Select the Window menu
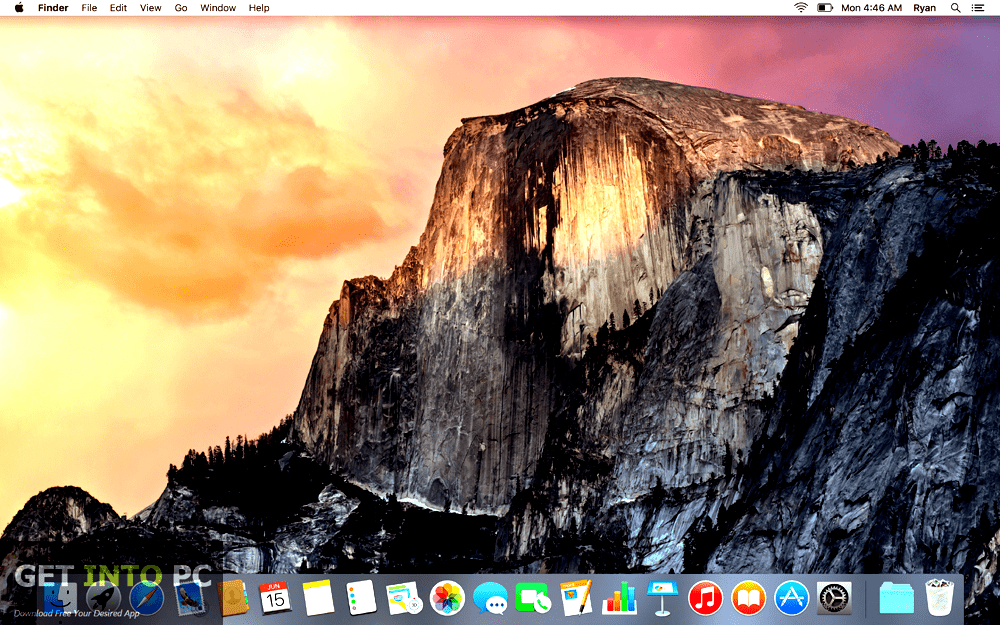This screenshot has width=1000, height=625. 218,8
